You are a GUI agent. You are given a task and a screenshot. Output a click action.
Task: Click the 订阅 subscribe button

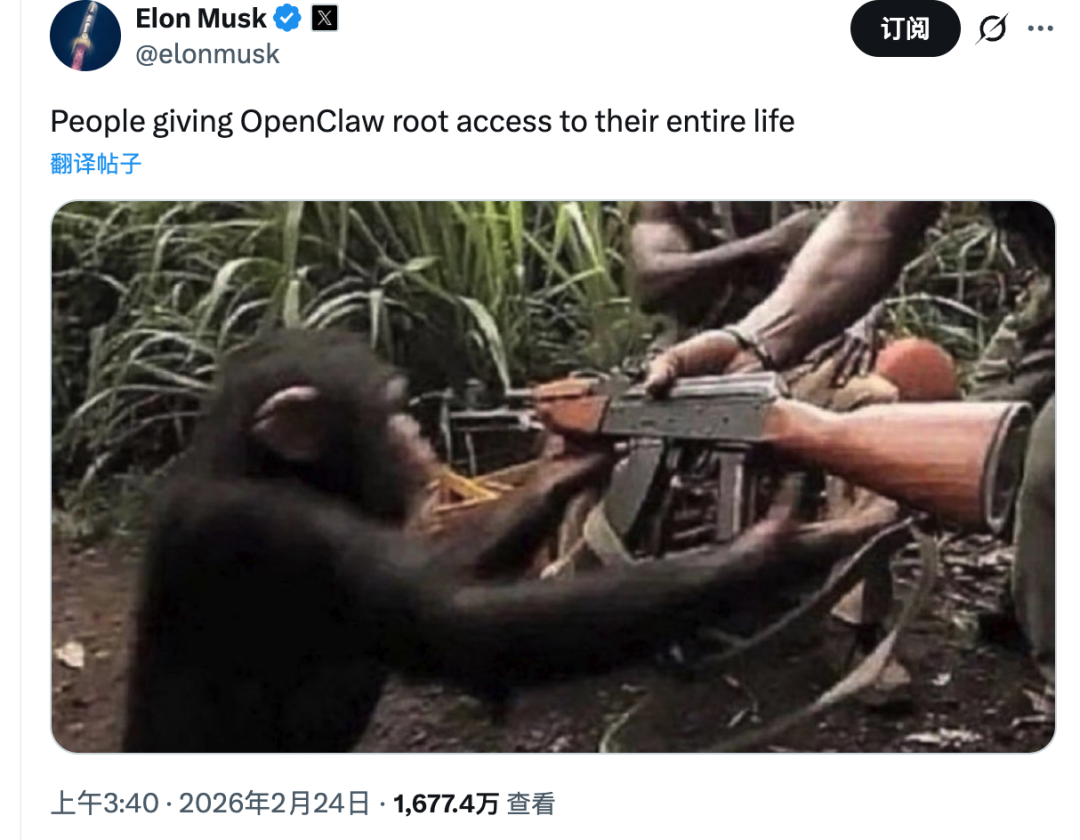905,29
